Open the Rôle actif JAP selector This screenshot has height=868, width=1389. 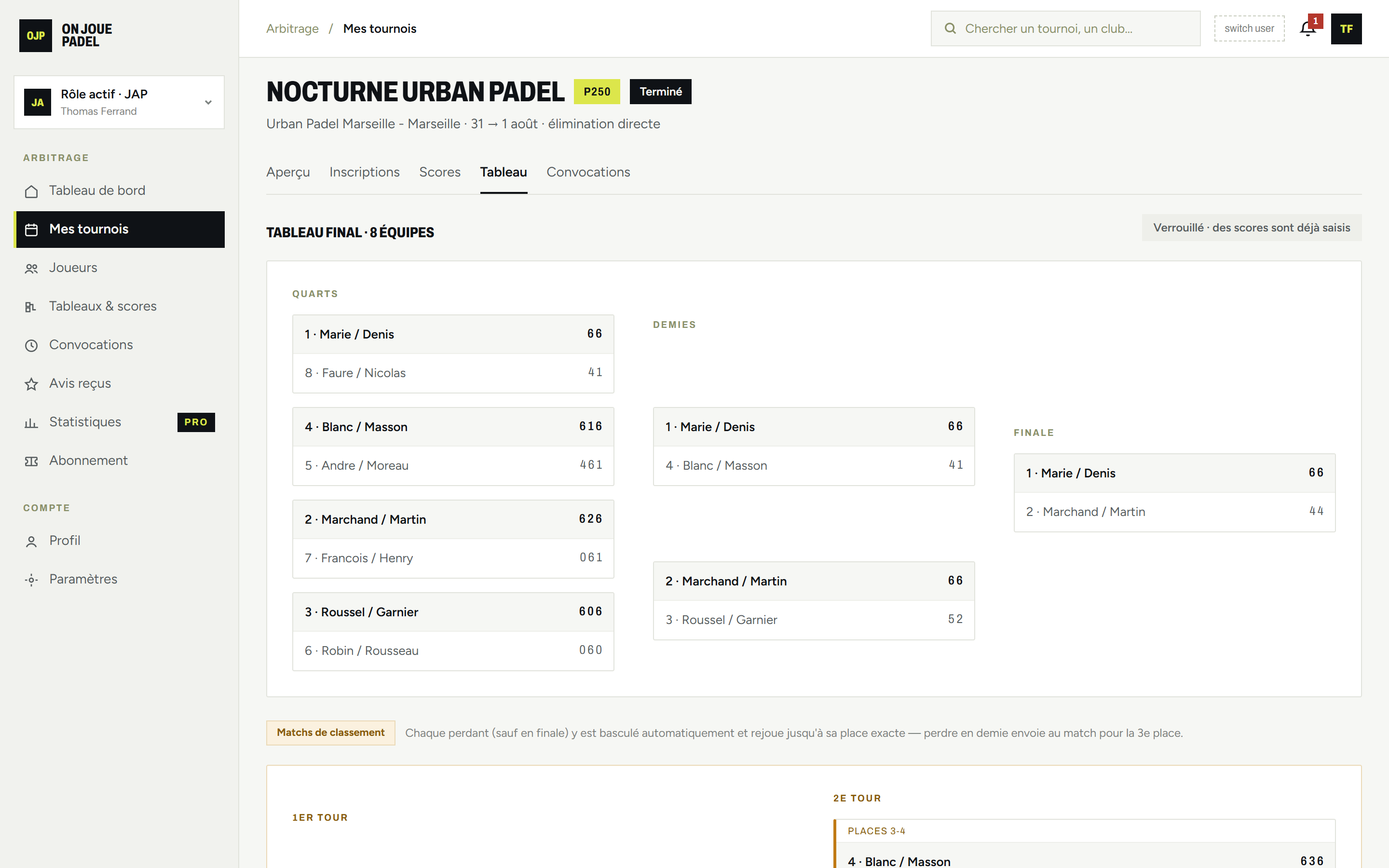point(120,102)
